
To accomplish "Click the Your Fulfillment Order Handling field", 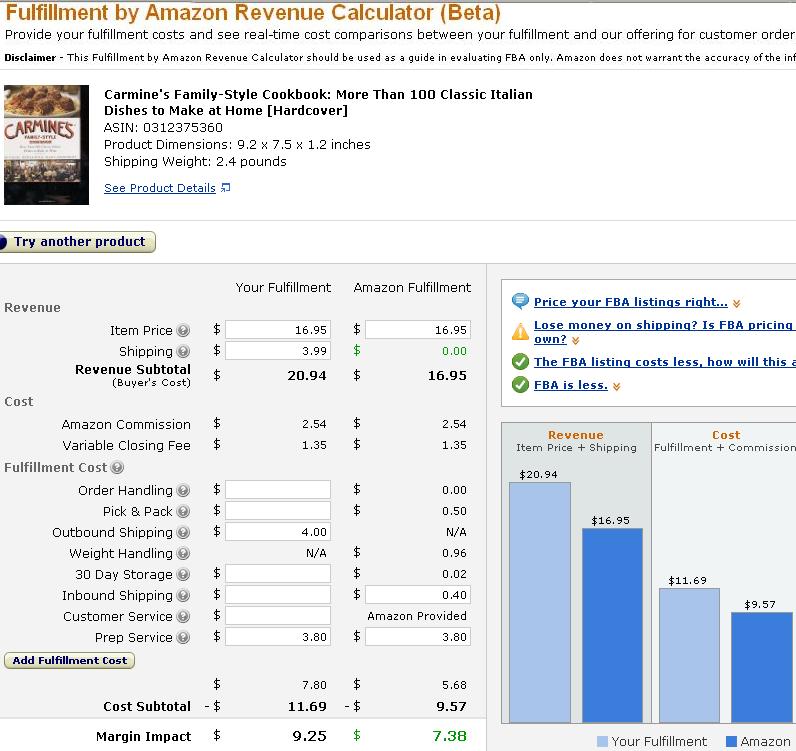I will click(x=278, y=489).
